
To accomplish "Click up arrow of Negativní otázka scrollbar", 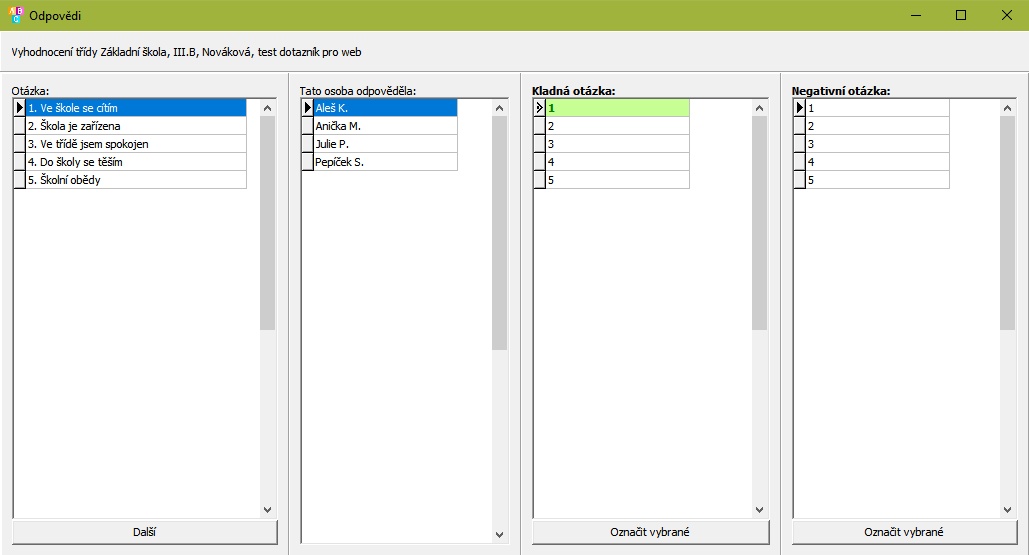I will (1007, 108).
